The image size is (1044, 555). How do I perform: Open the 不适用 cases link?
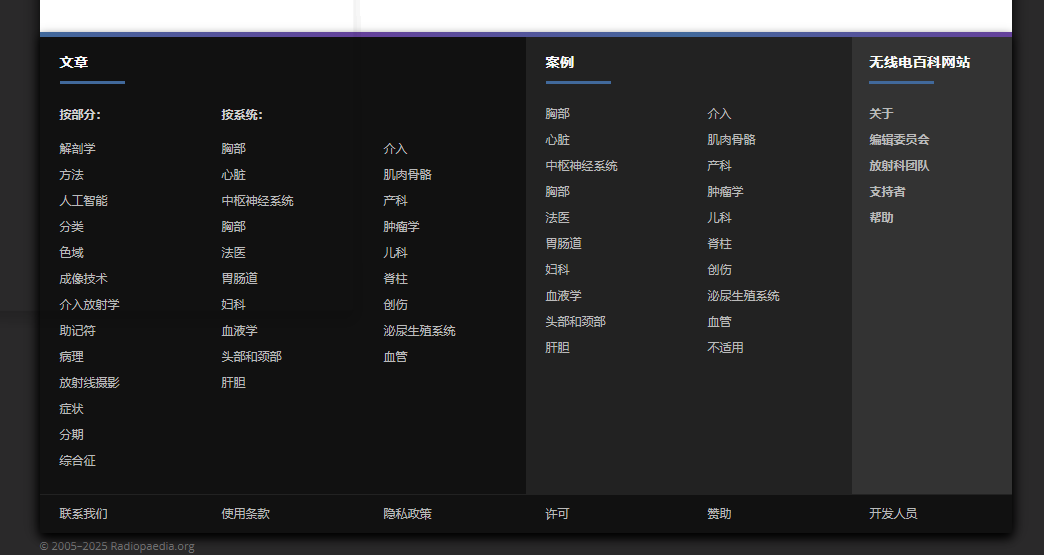726,347
